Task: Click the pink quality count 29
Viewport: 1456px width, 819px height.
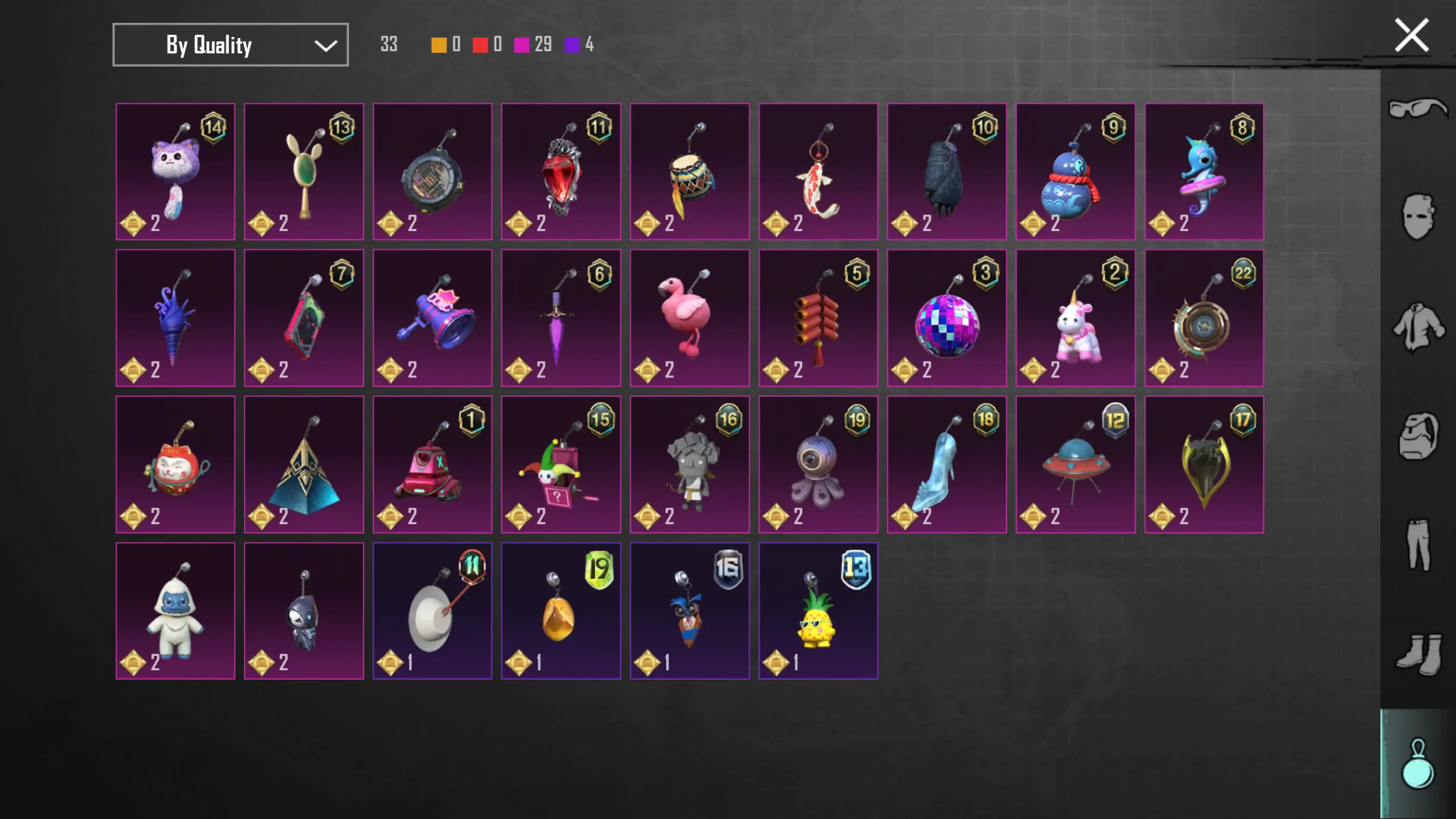Action: tap(543, 44)
